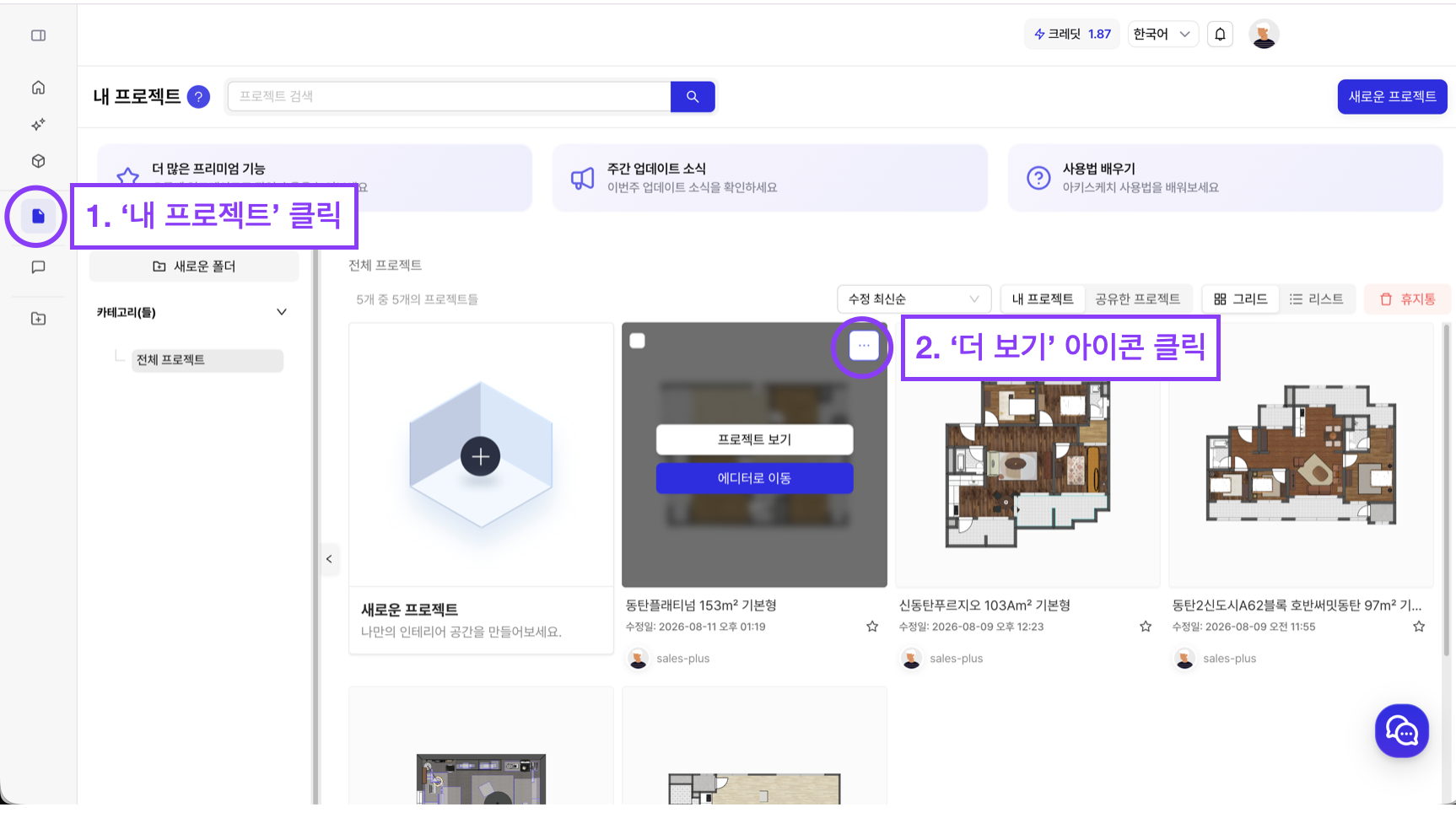Collapse the 카테고리(들) section chevron
Screen dimensions: 1456x818
pos(282,312)
